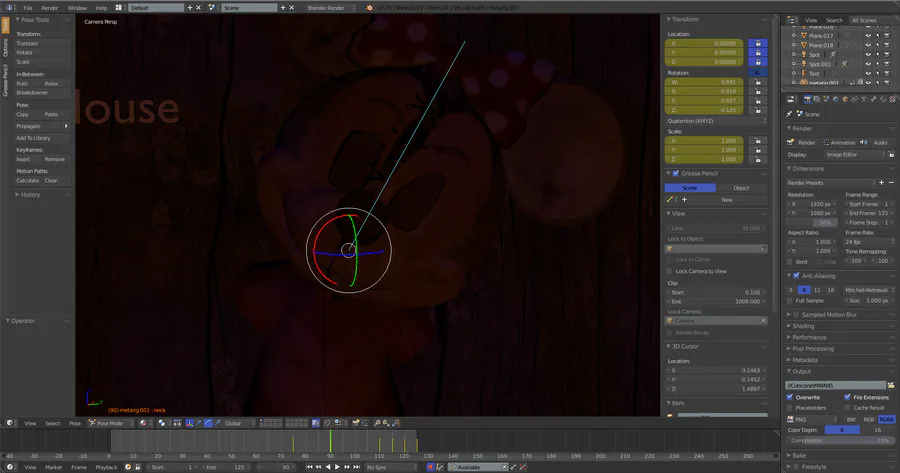The width and height of the screenshot is (900, 473).
Task: Click the Translate button
Action: (42, 43)
